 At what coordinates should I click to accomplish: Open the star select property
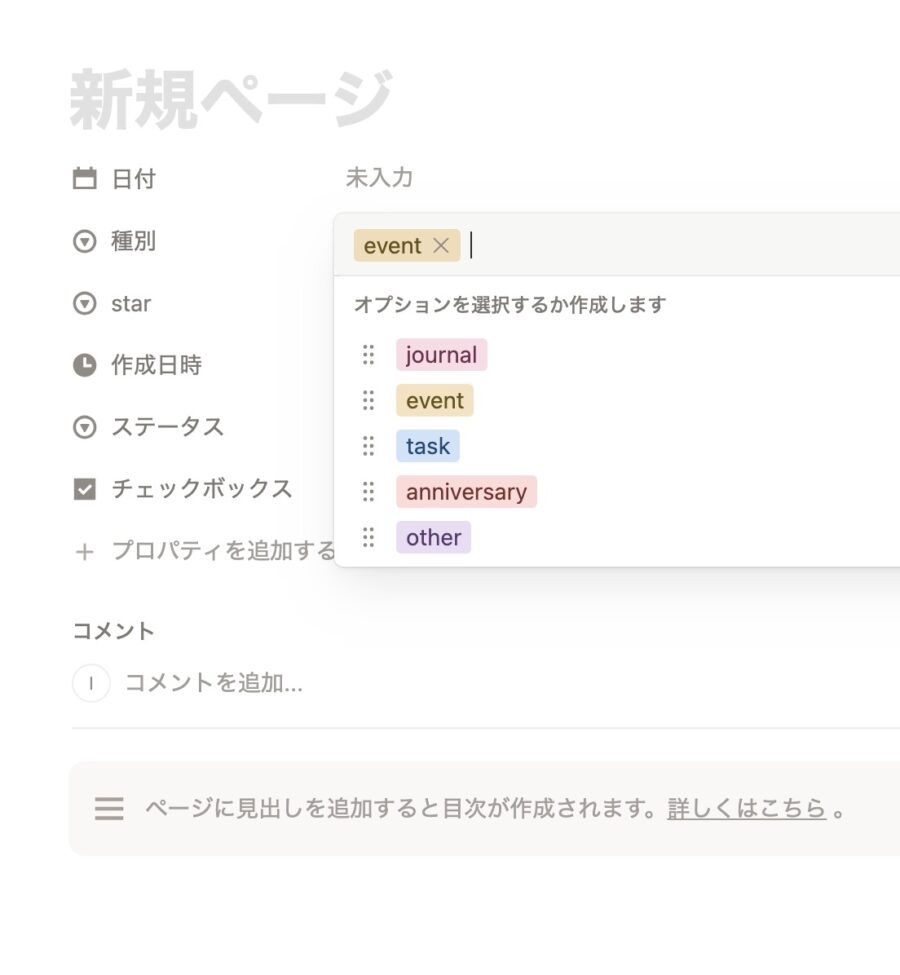(130, 303)
